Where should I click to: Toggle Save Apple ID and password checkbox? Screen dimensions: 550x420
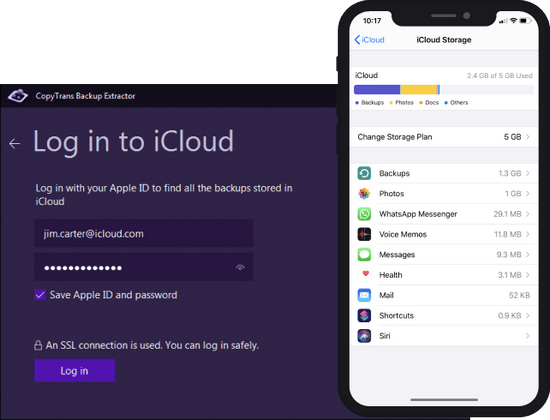pyautogui.click(x=40, y=295)
